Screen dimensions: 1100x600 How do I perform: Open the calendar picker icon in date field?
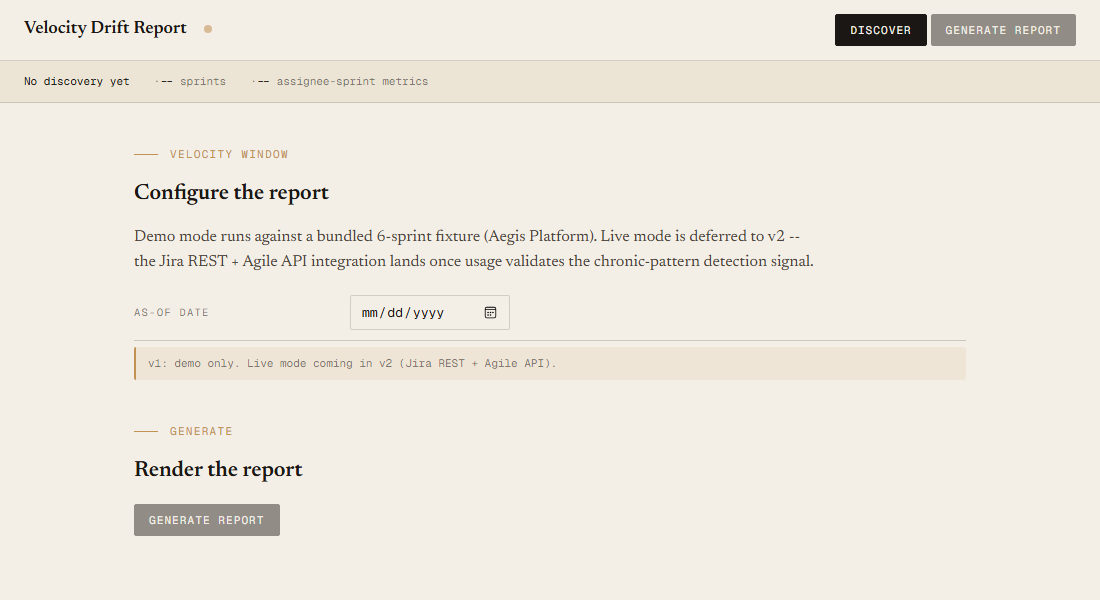pos(490,312)
